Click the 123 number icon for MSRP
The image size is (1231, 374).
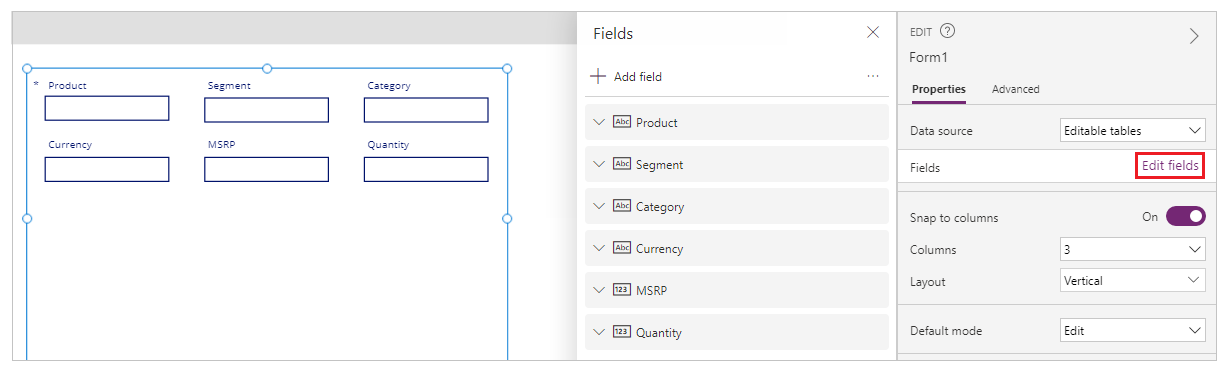point(622,290)
